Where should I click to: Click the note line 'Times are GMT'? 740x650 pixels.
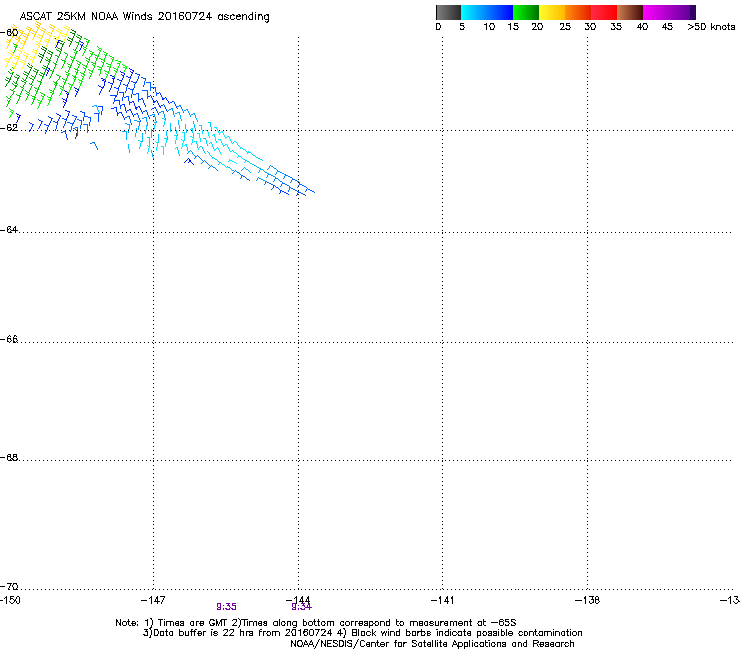tap(193, 623)
